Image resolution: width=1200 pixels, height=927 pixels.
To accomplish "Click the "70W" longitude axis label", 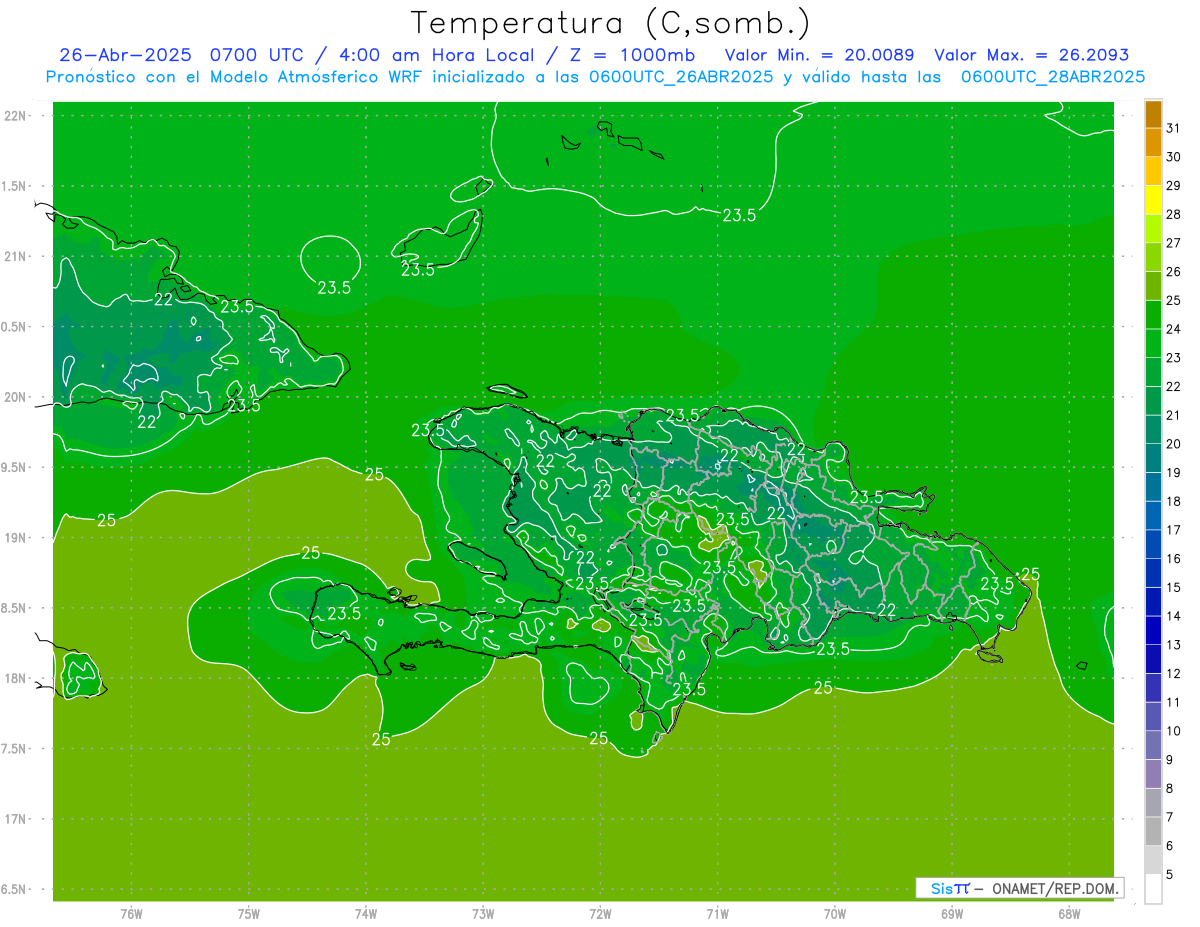I will tap(835, 913).
